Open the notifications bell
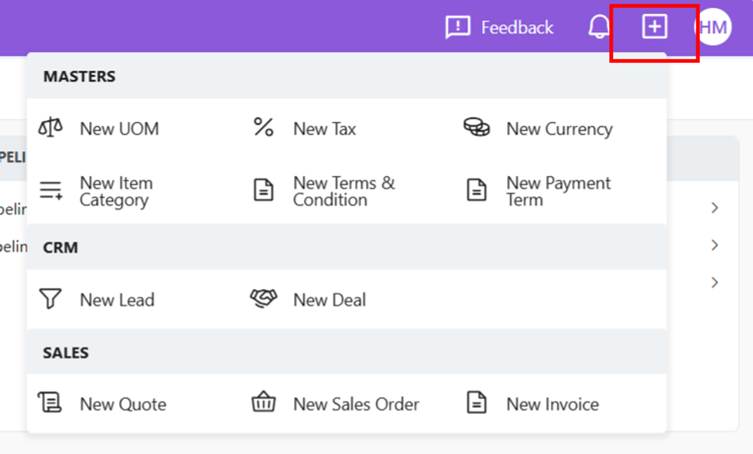 (598, 27)
